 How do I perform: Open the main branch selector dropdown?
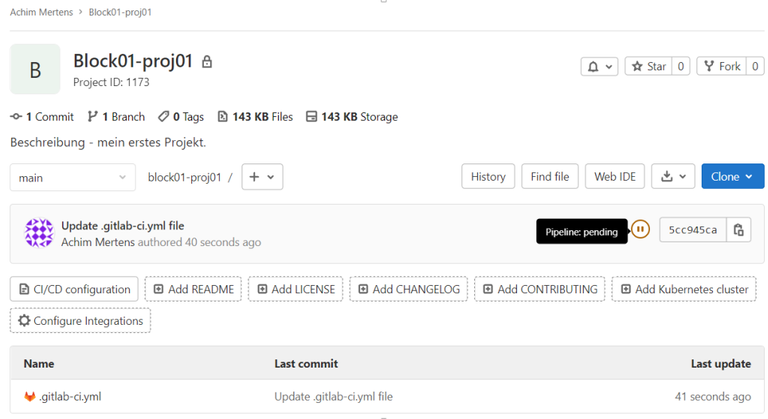(72, 177)
